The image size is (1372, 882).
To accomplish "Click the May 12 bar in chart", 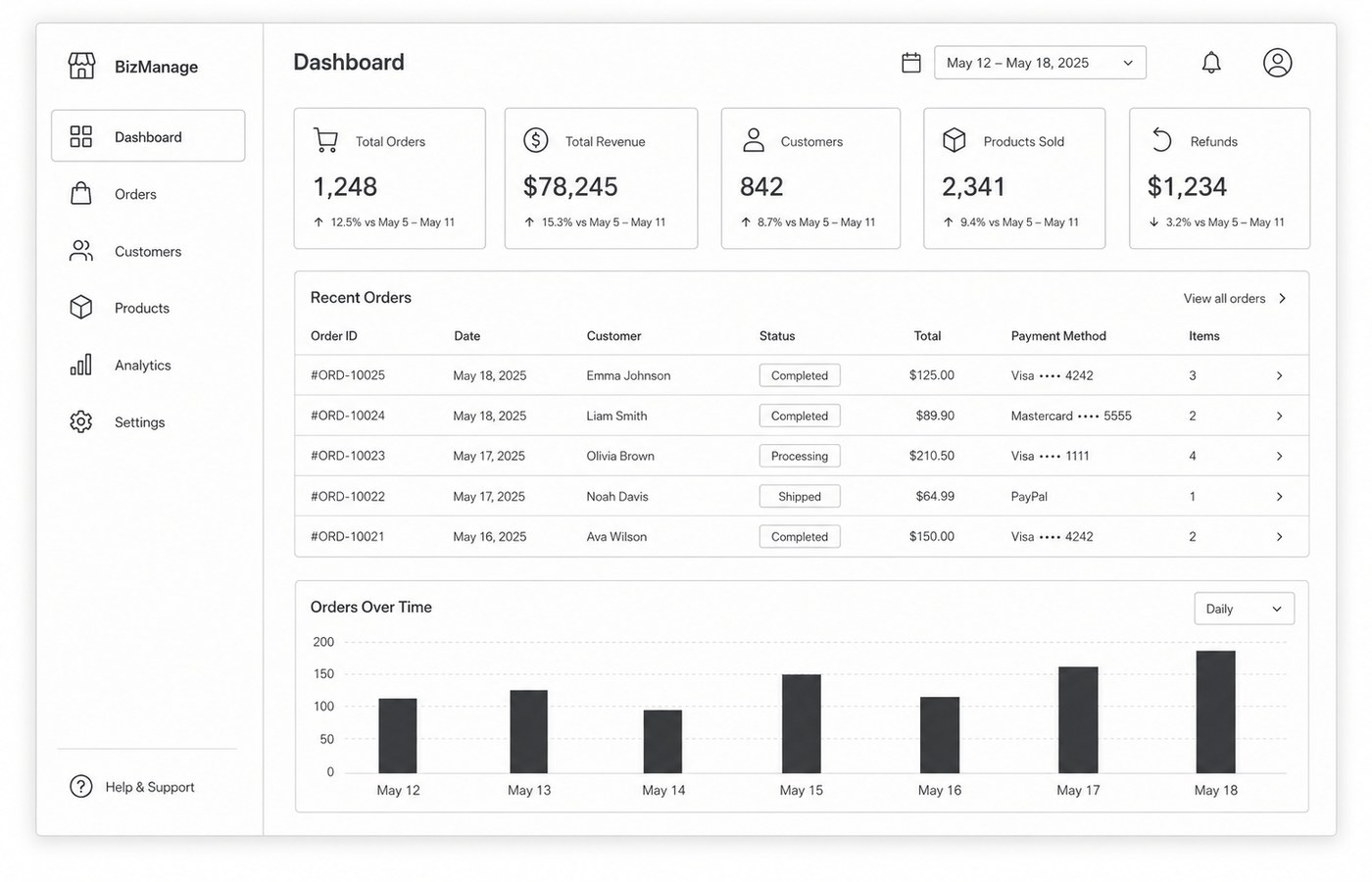I will coord(398,736).
